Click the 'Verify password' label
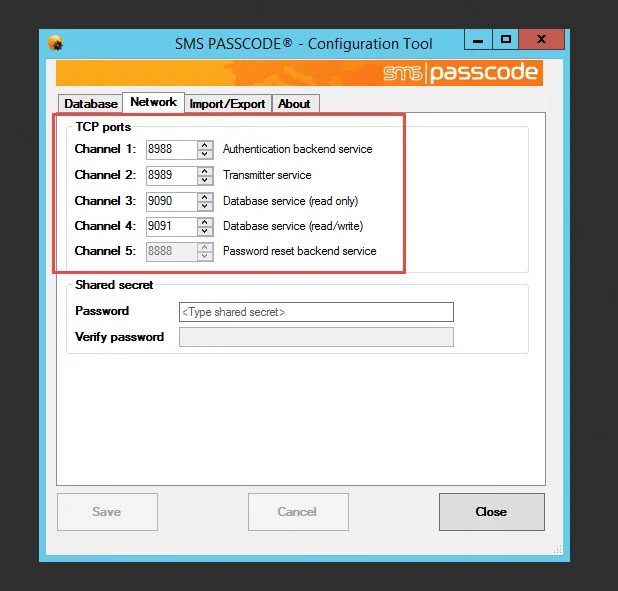The height and width of the screenshot is (591, 618). [119, 337]
